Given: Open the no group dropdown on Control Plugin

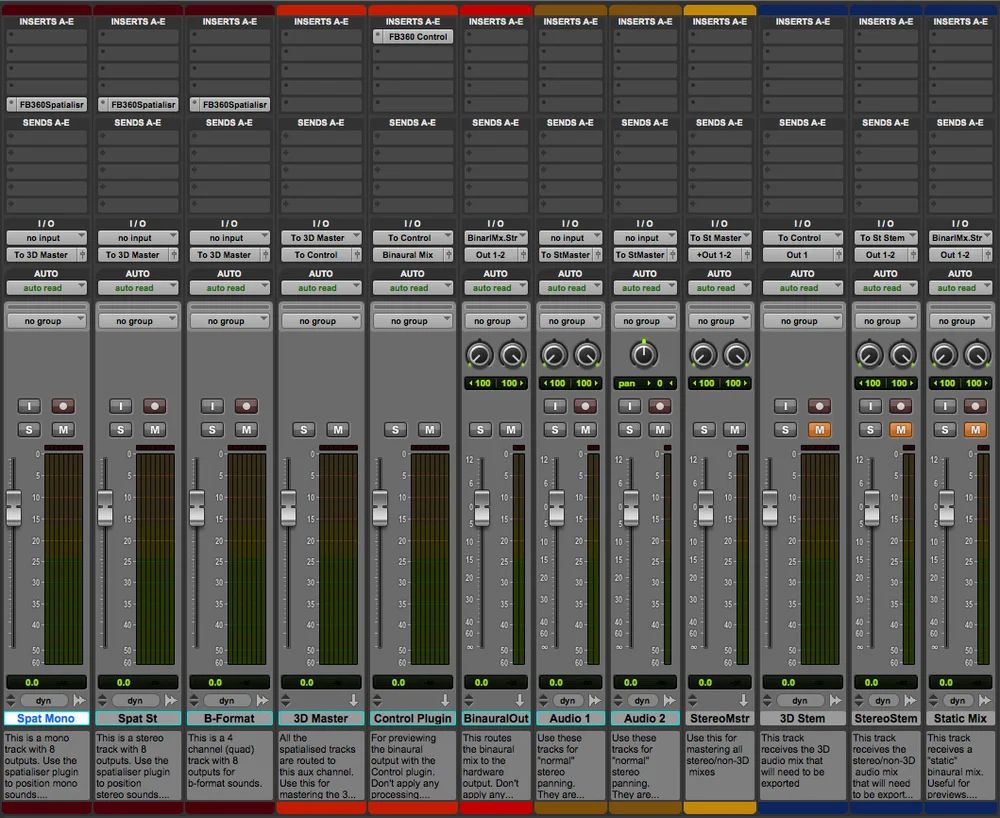Looking at the screenshot, I should click(x=413, y=321).
